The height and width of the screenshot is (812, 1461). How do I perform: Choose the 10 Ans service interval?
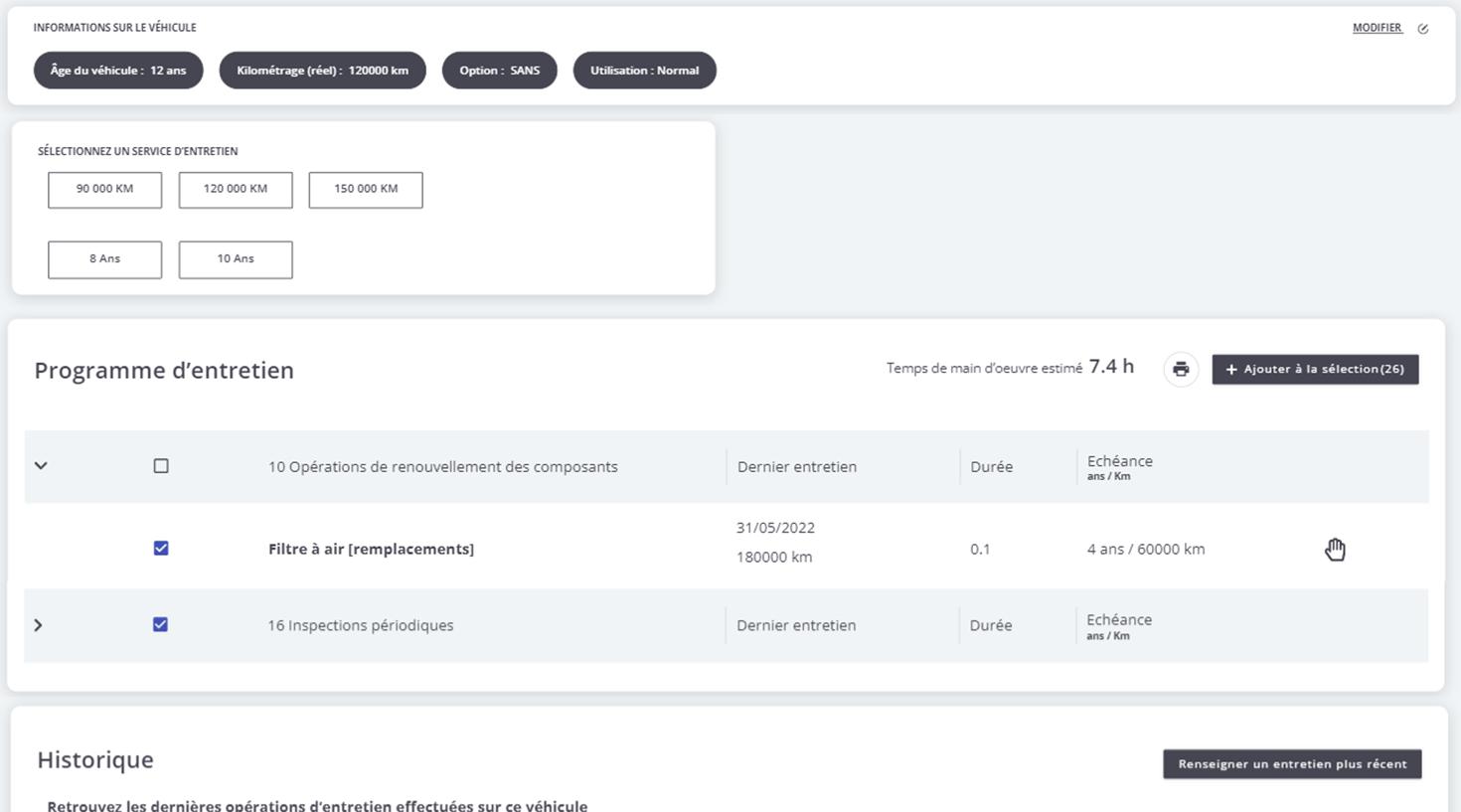point(236,259)
